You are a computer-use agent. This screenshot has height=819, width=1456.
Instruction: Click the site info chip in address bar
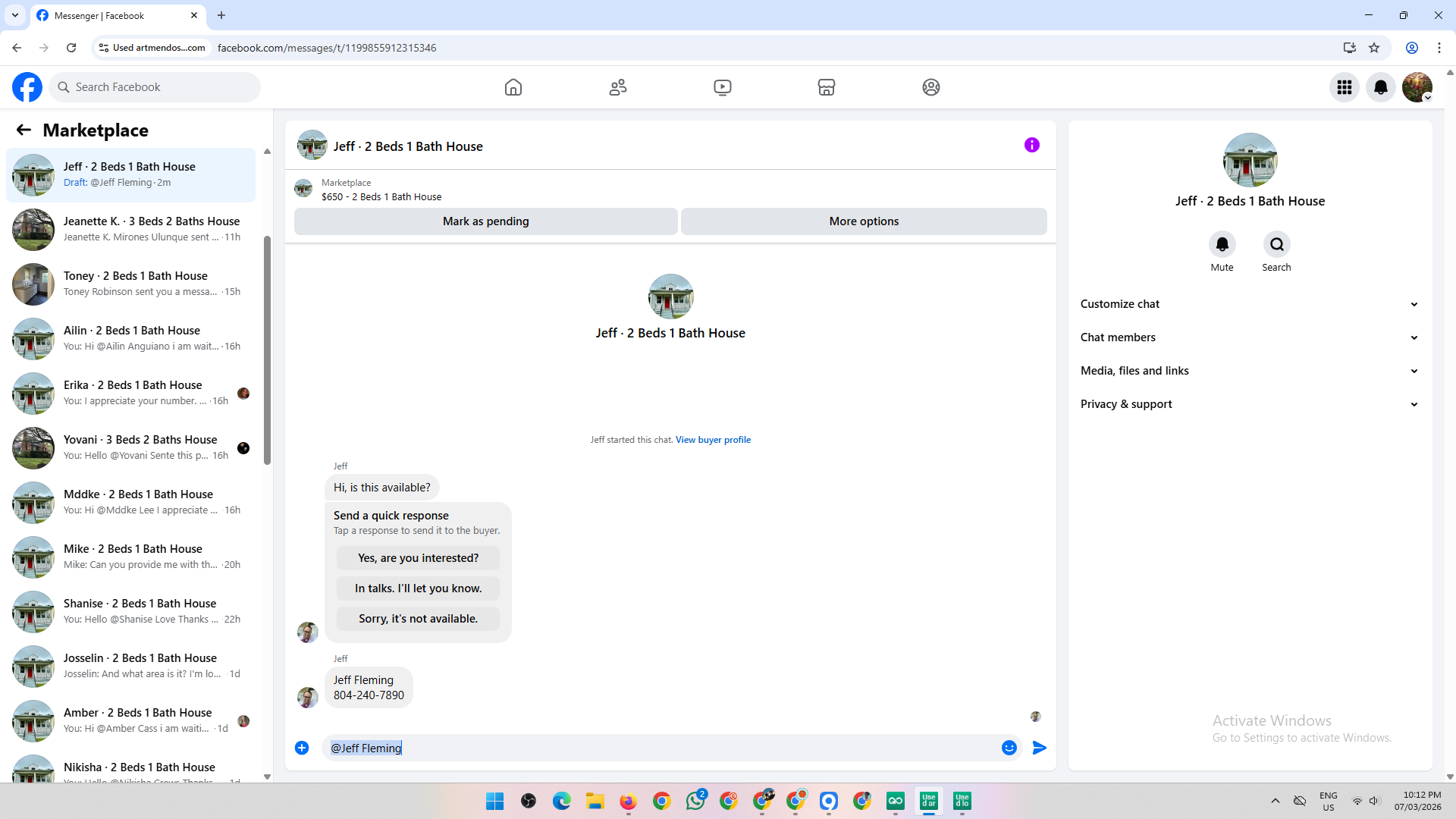point(152,48)
